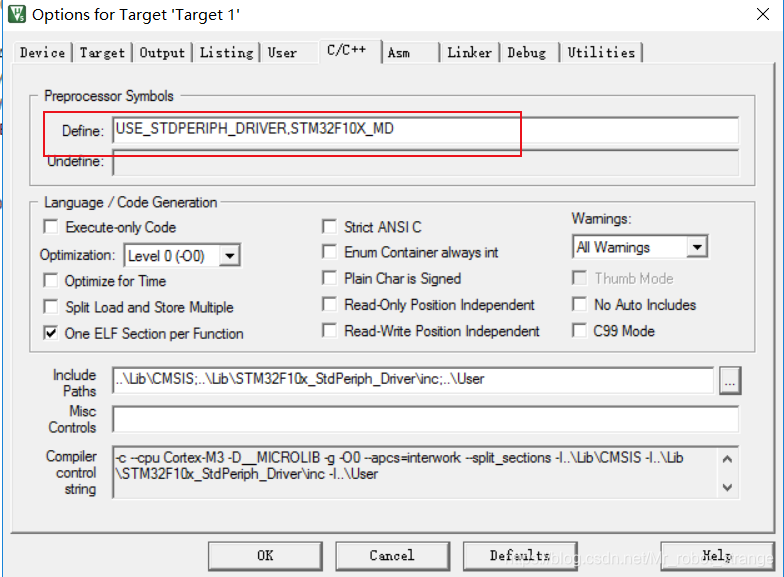The width and height of the screenshot is (784, 577).
Task: Open the Target tab
Action: [x=102, y=52]
